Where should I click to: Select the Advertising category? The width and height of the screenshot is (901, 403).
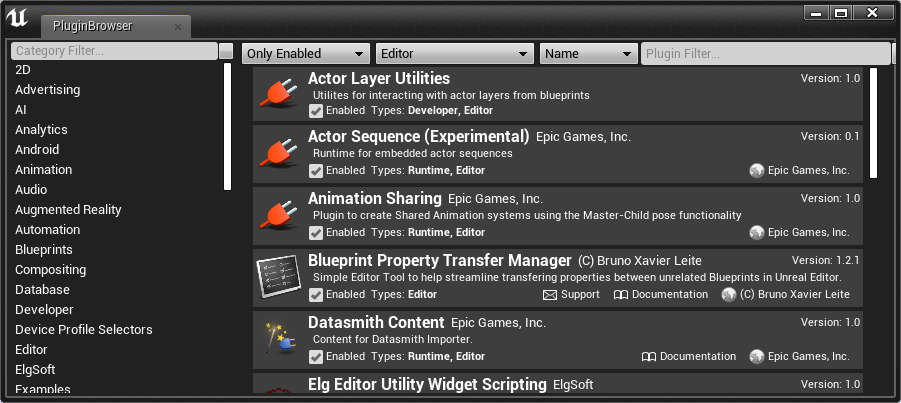(48, 90)
